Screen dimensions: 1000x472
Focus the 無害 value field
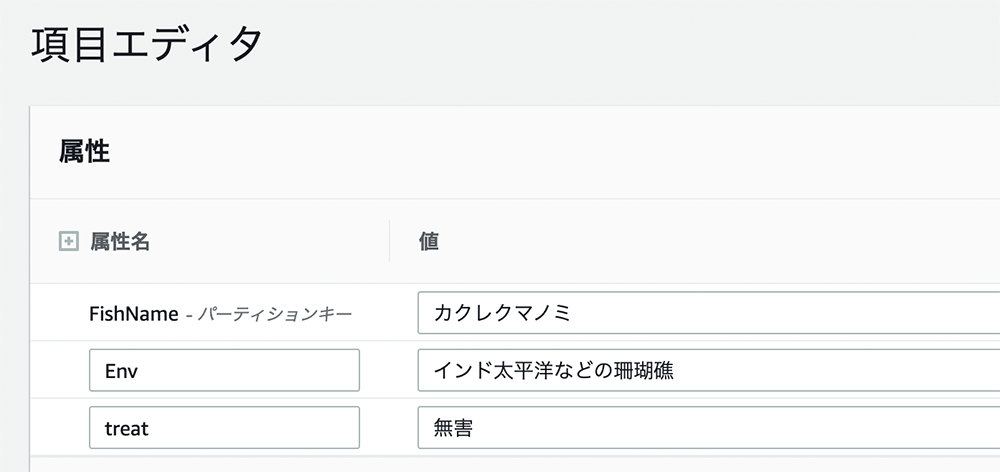point(709,427)
